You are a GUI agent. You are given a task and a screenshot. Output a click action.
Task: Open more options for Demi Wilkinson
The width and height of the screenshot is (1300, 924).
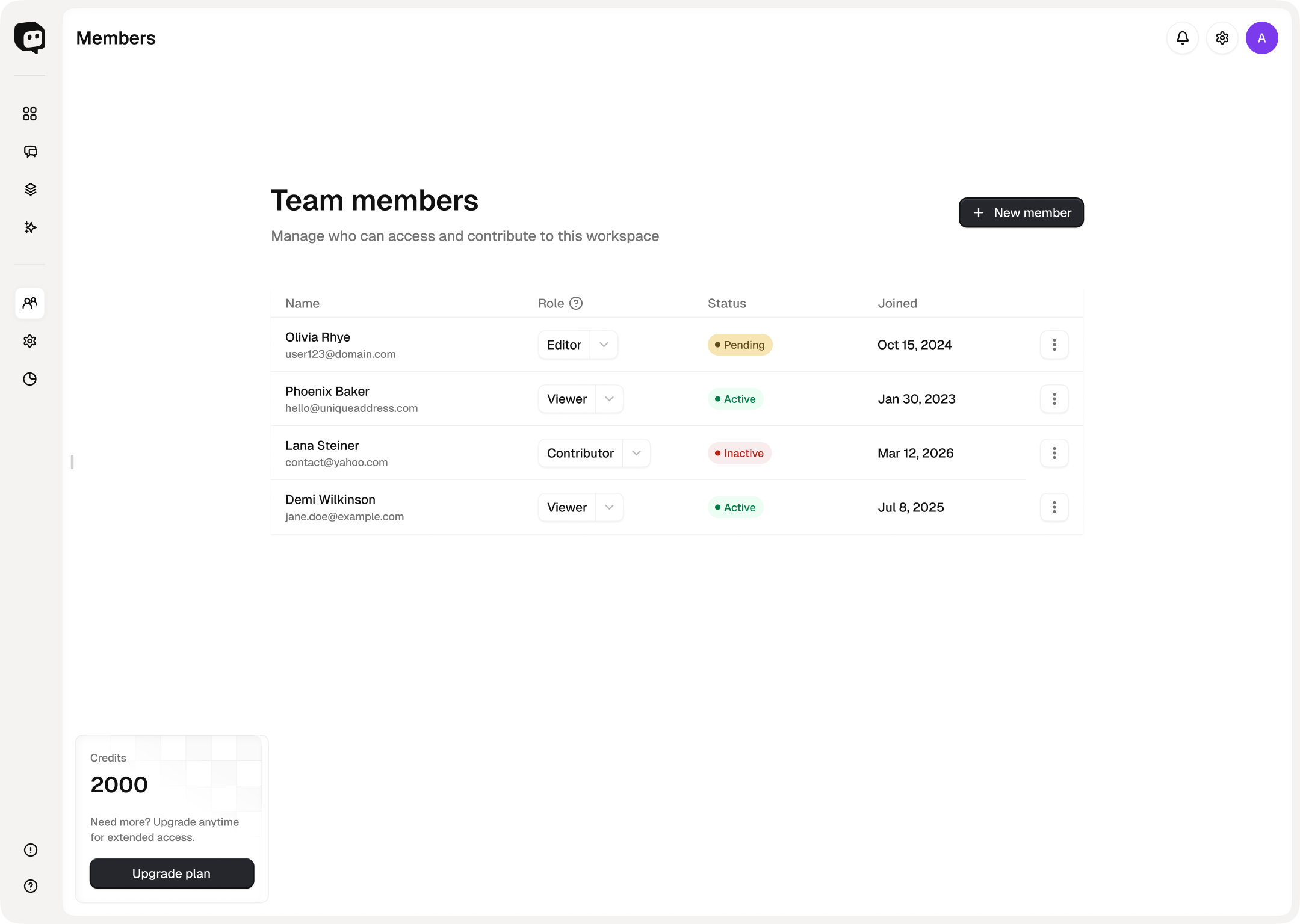coord(1054,507)
